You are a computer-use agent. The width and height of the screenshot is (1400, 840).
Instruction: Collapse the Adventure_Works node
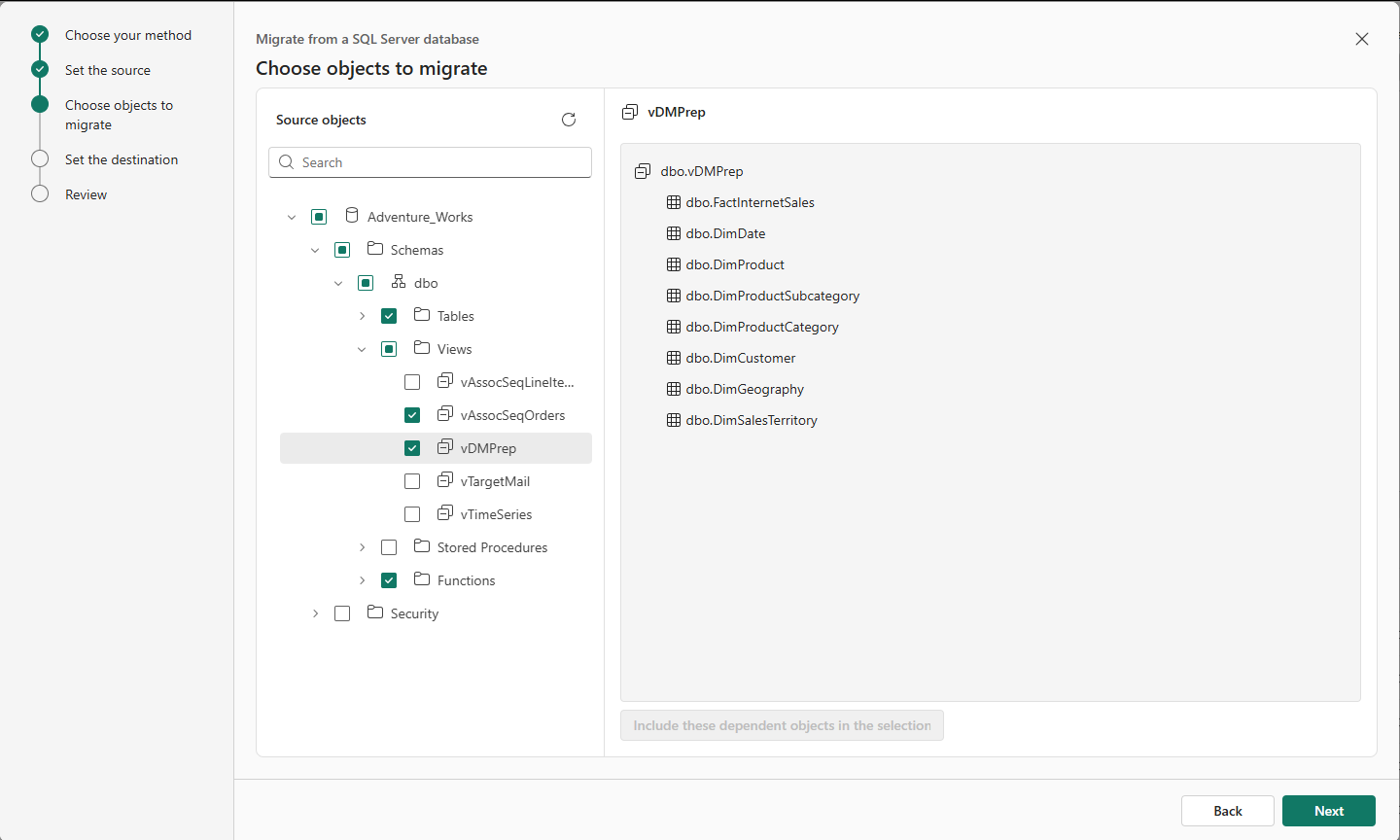click(292, 217)
